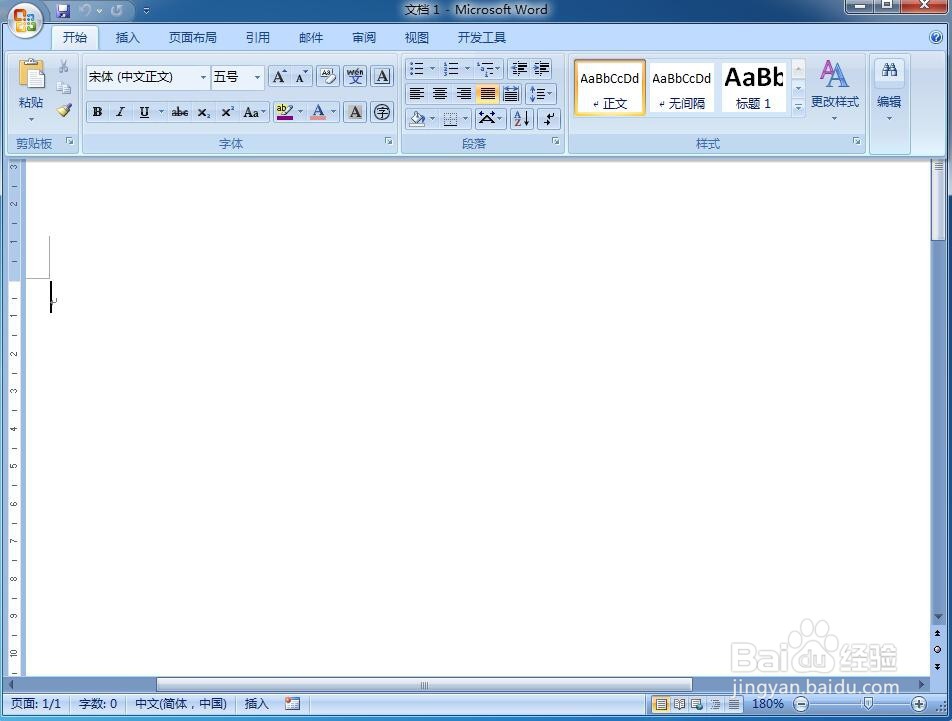Click 180% zoom level button
The width and height of the screenshot is (952, 721).
767,704
